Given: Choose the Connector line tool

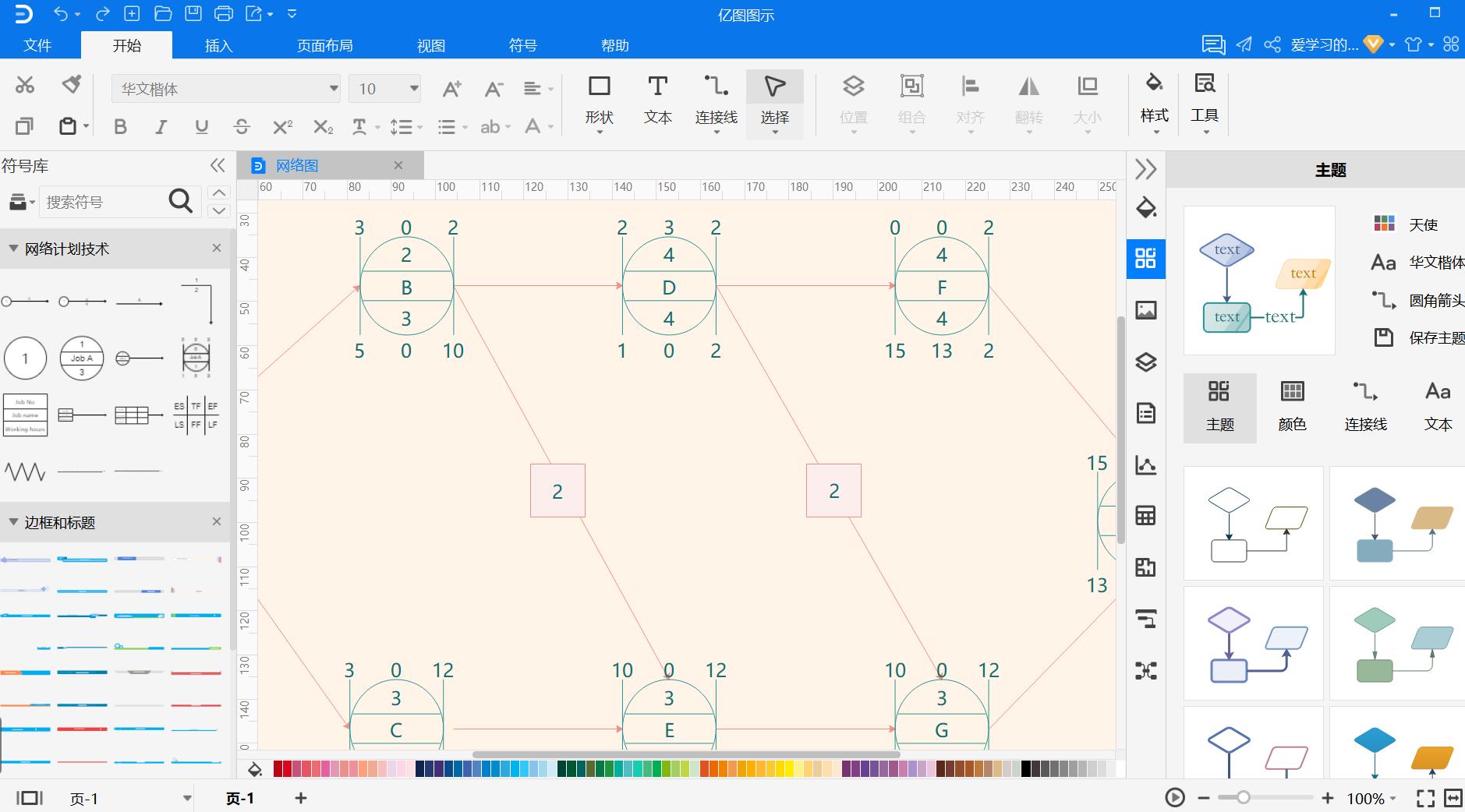Looking at the screenshot, I should (x=716, y=99).
